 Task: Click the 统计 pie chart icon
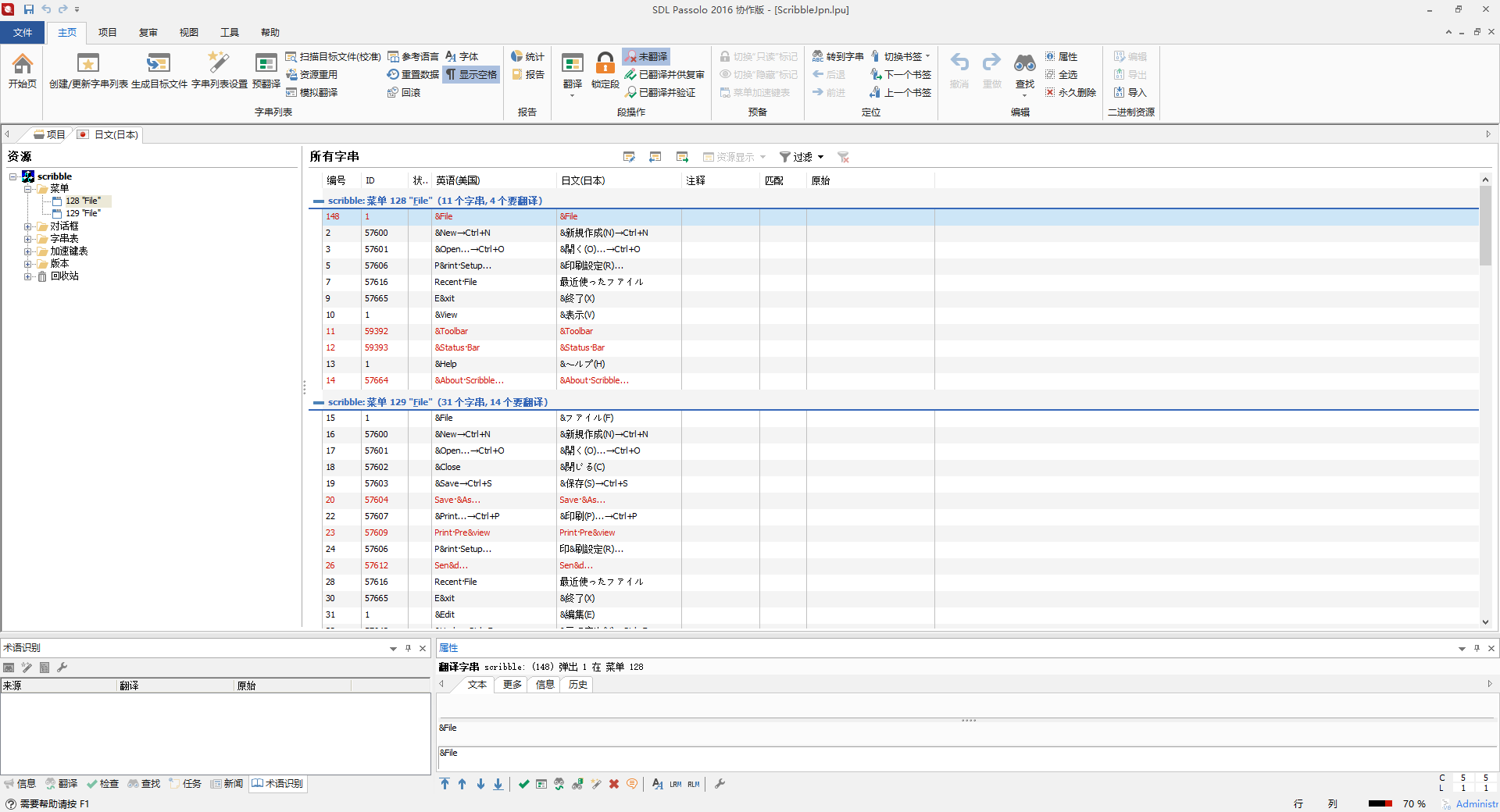[517, 56]
